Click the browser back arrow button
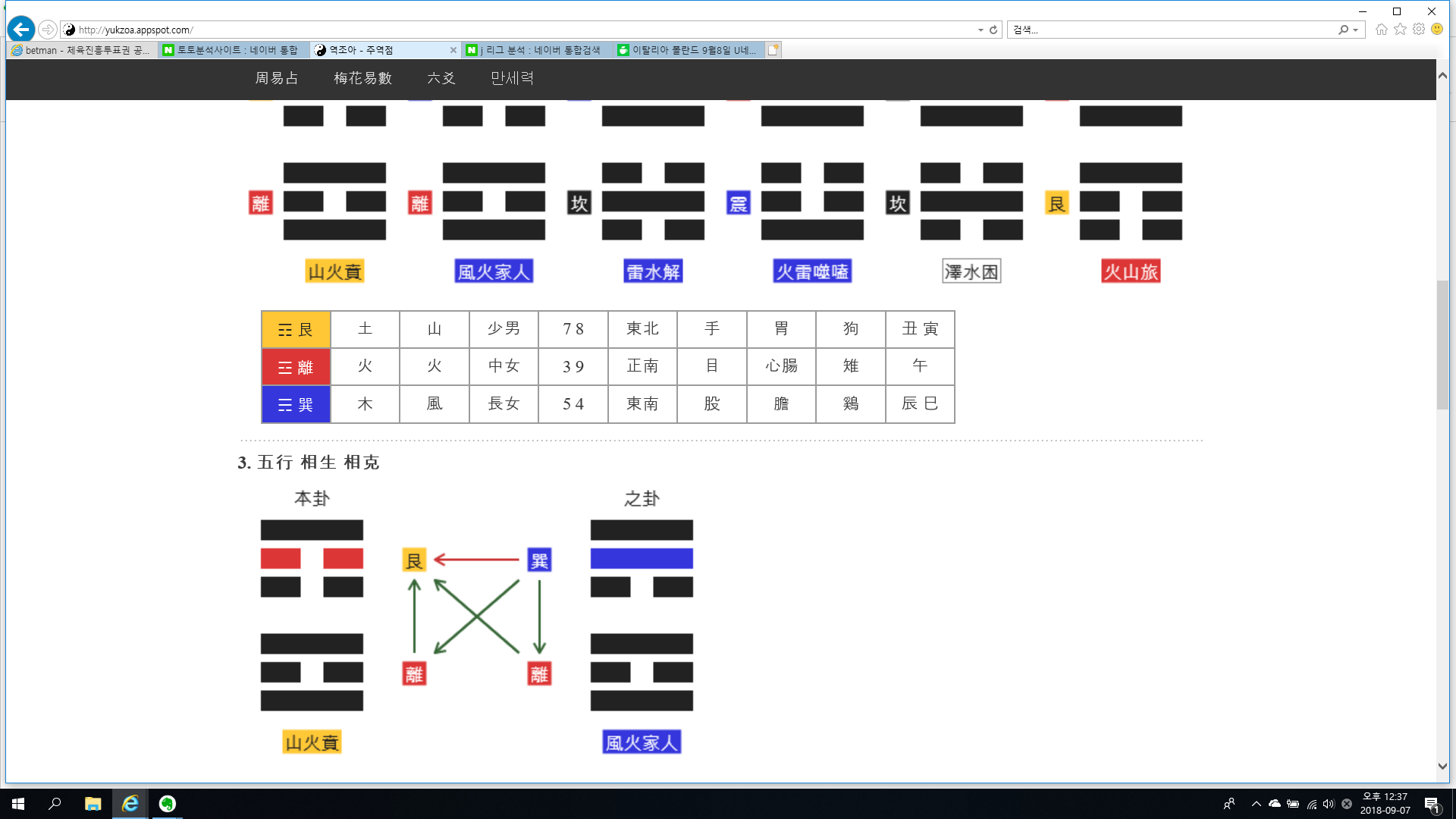 [21, 30]
